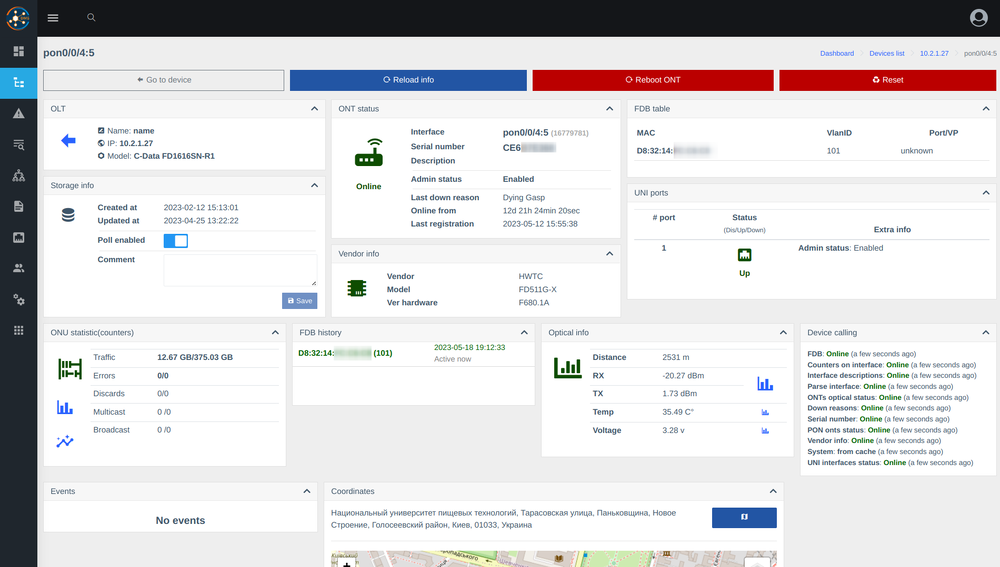Click into the Comment text field
Viewport: 1000px width, 567px height.
tap(240, 270)
